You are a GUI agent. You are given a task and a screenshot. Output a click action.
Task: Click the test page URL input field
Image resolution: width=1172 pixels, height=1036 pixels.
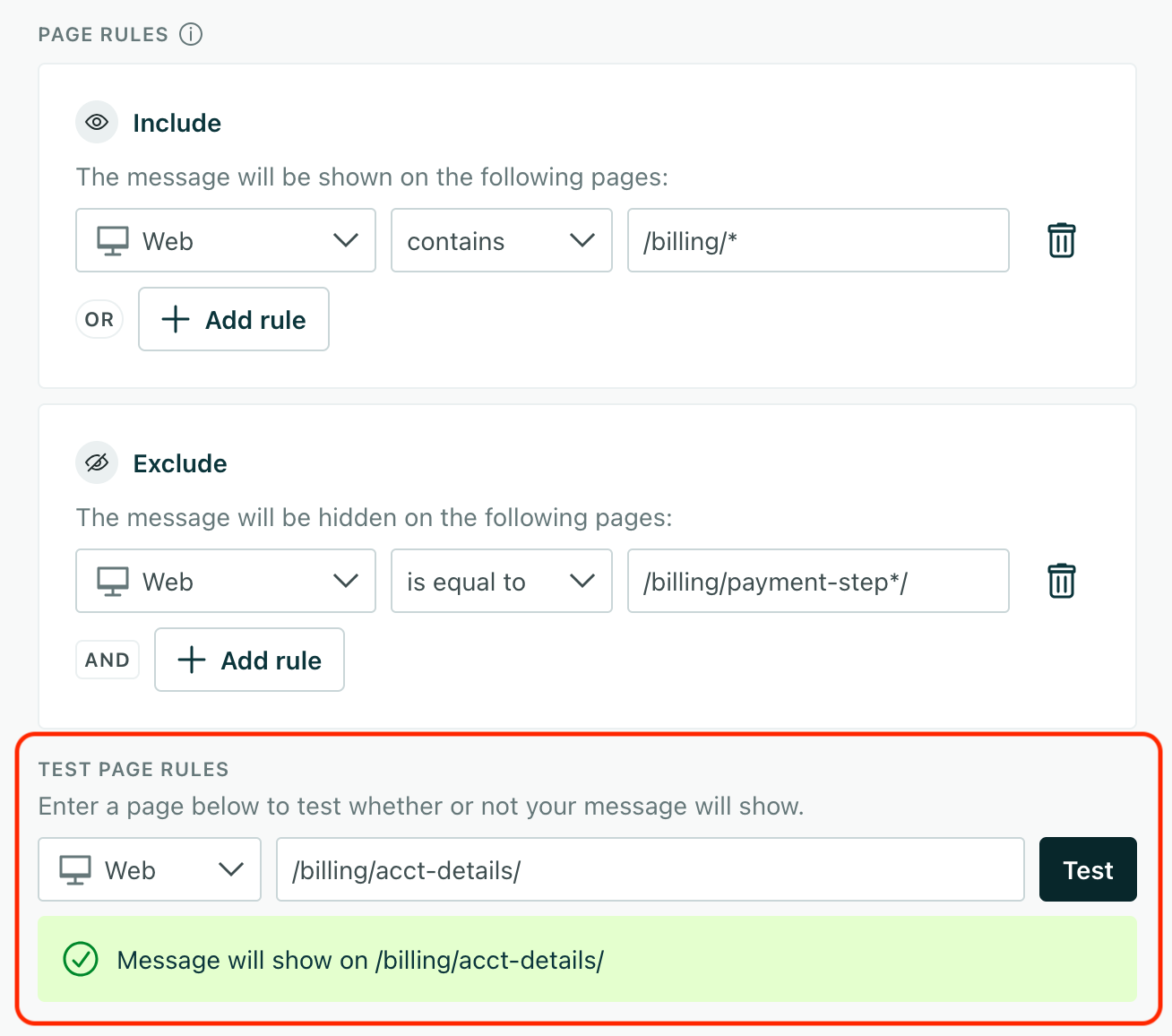tap(650, 869)
